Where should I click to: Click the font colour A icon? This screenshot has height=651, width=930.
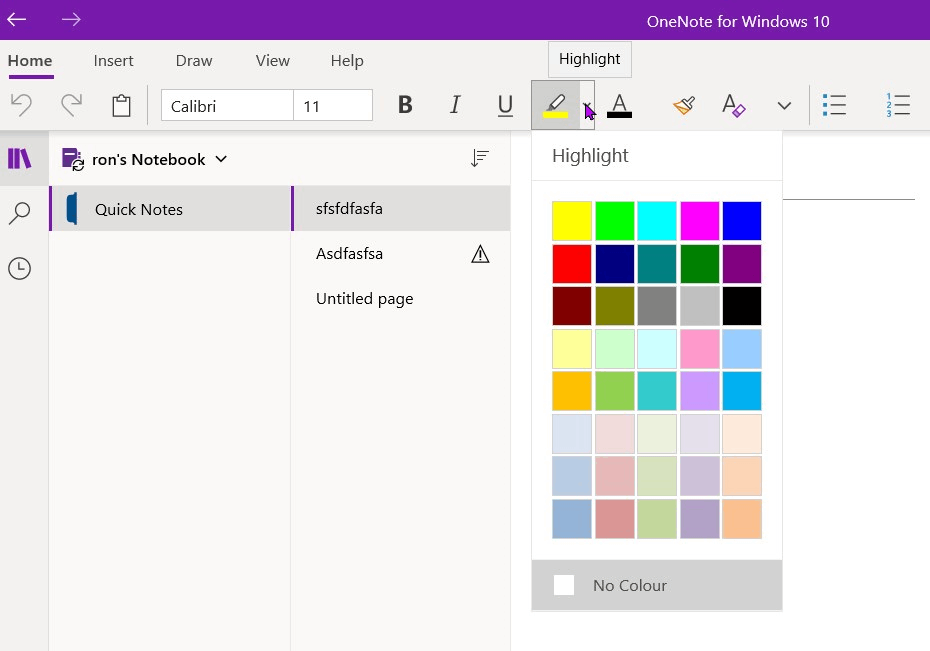tap(619, 106)
